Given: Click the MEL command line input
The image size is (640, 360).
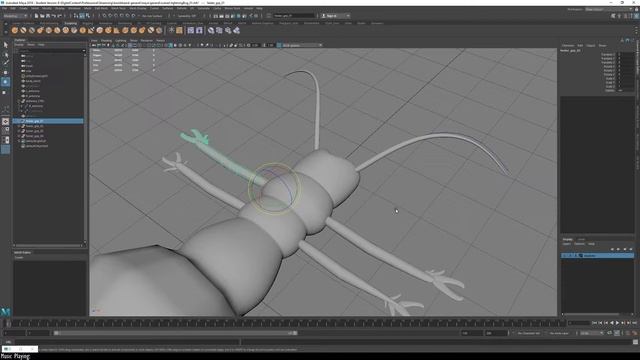Looking at the screenshot, I should [x=127, y=342].
